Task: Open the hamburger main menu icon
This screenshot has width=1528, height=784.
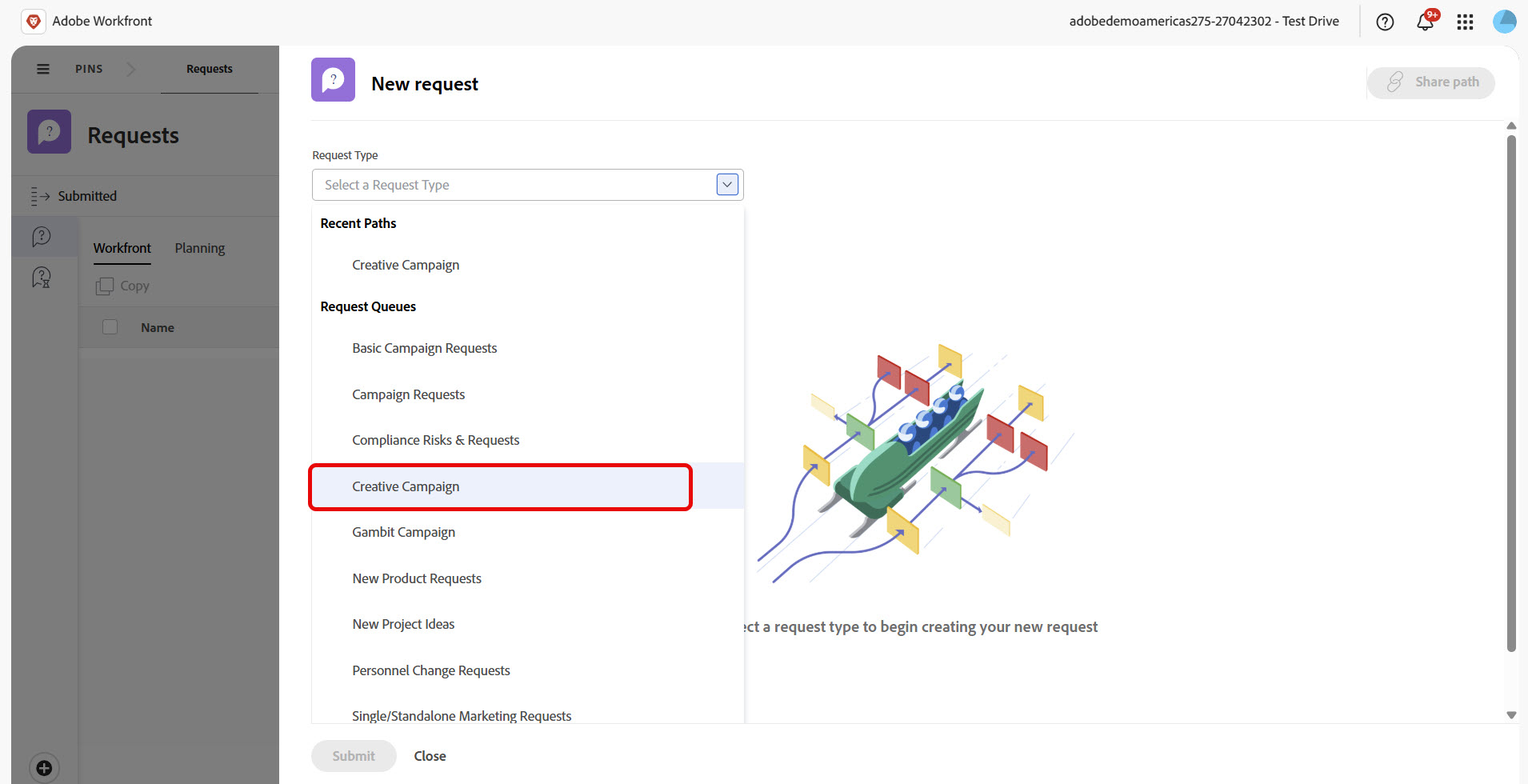Action: point(43,69)
